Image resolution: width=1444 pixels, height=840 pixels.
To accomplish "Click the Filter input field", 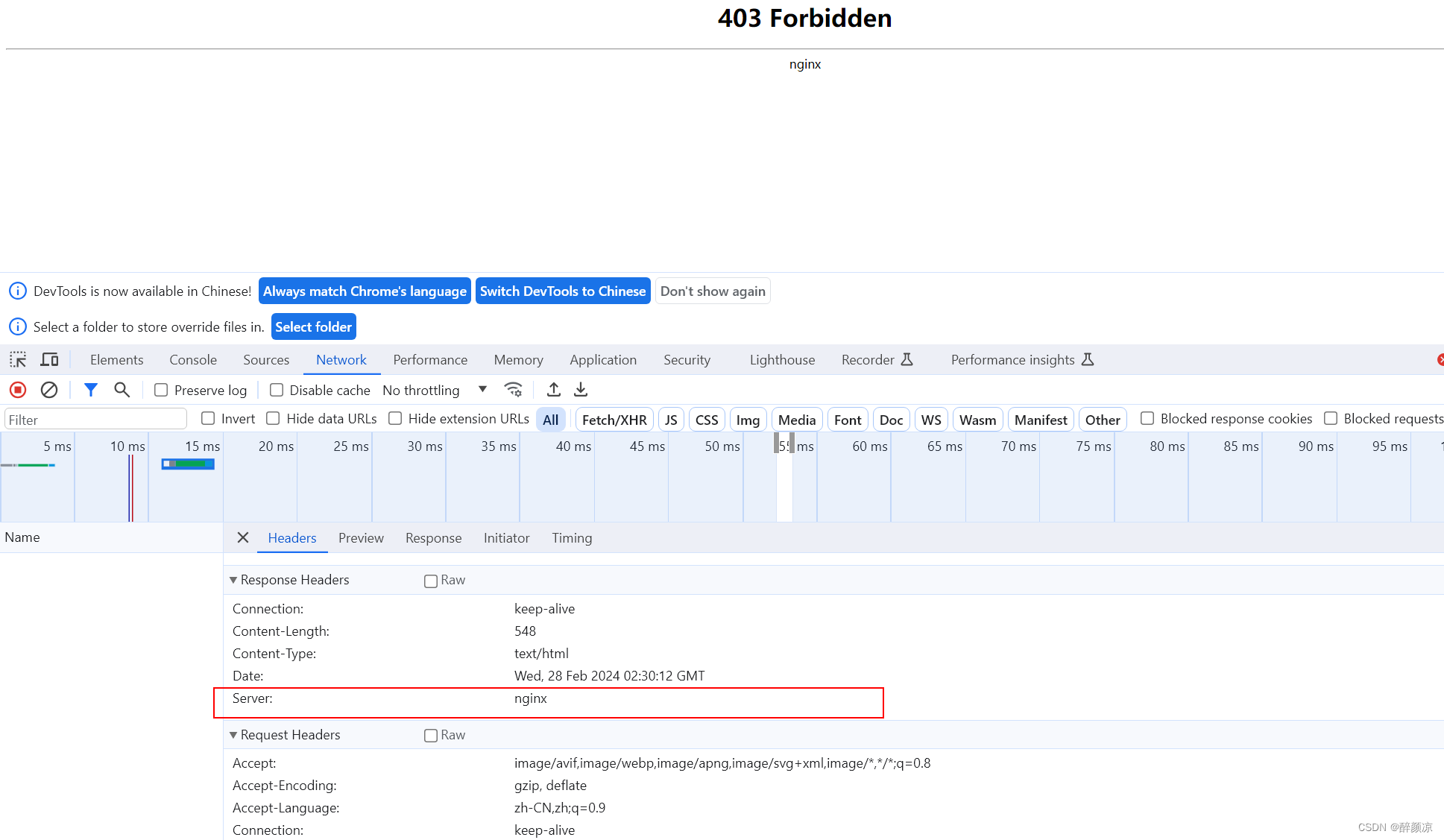I will point(94,419).
